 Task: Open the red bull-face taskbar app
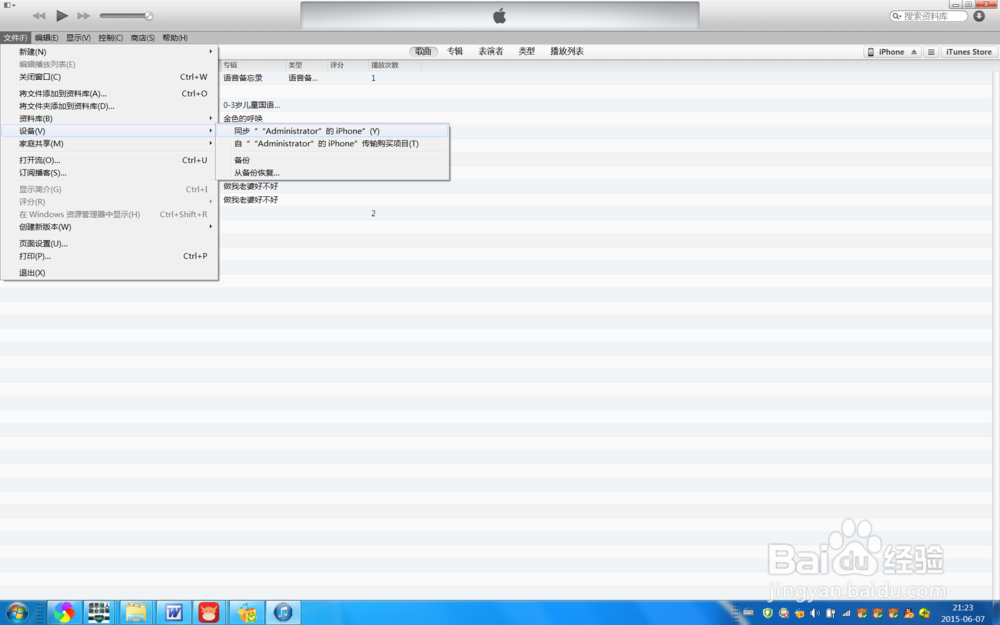[x=209, y=614]
